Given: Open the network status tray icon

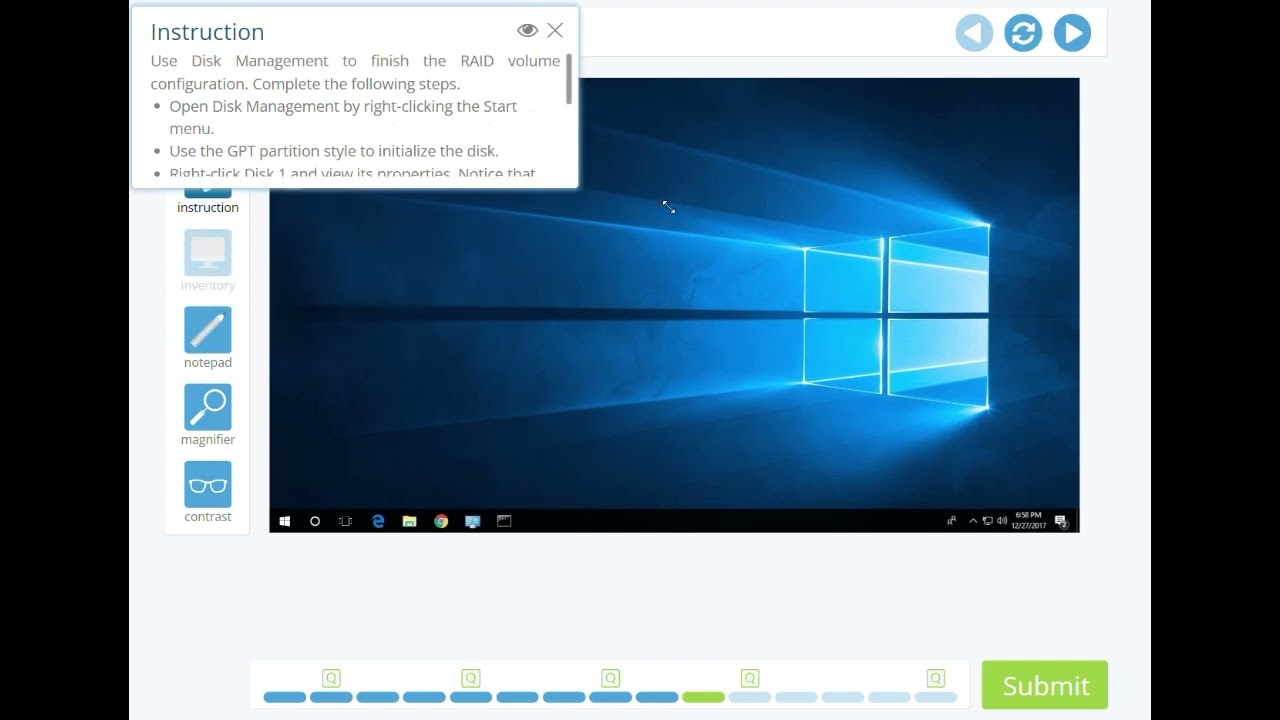Looking at the screenshot, I should (987, 521).
